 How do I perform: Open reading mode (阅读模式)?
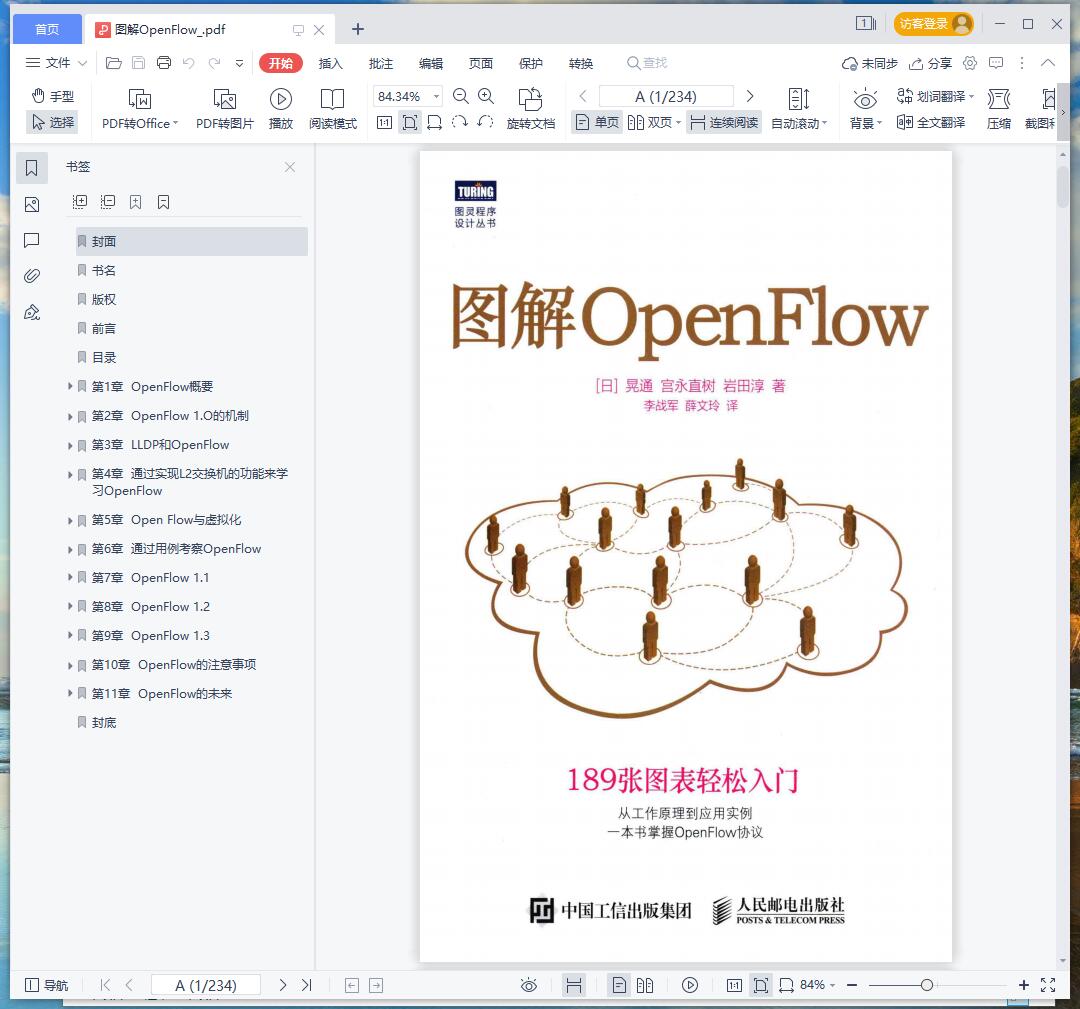coord(333,109)
